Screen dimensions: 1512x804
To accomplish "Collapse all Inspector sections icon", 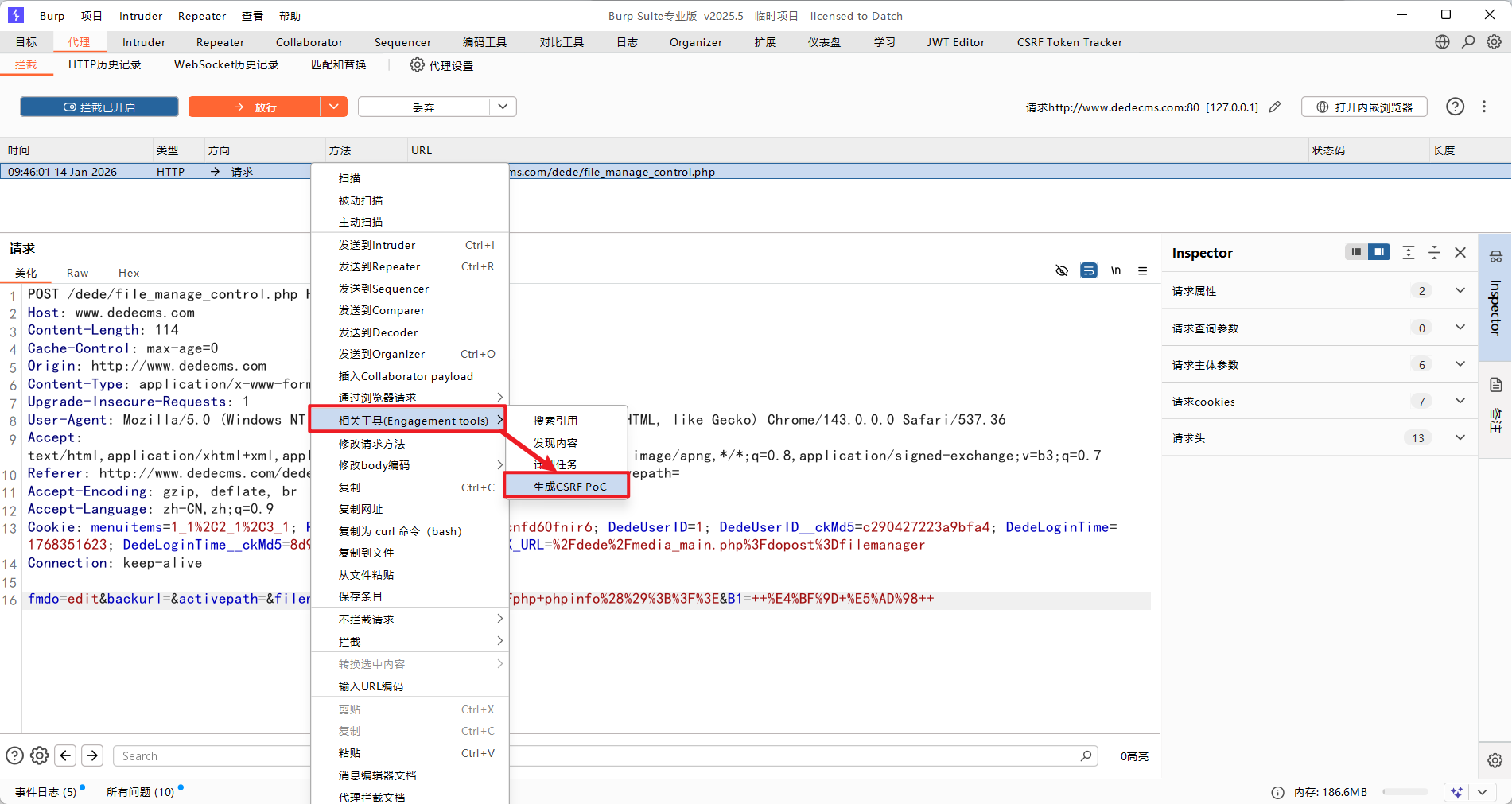I will 1435,252.
